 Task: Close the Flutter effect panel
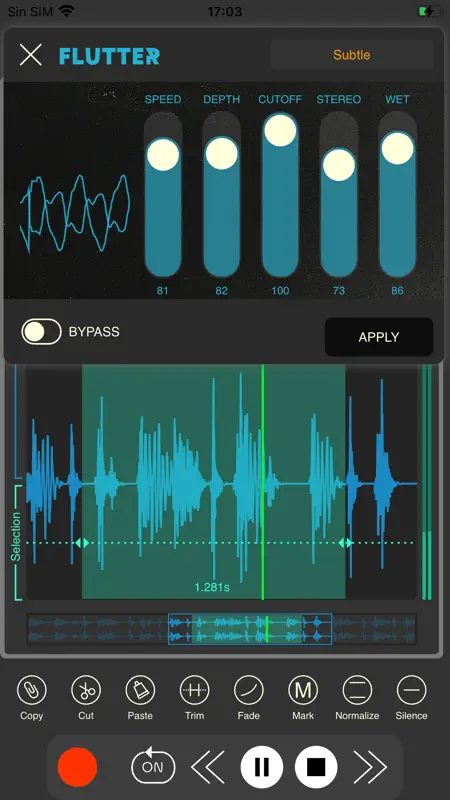click(x=31, y=55)
